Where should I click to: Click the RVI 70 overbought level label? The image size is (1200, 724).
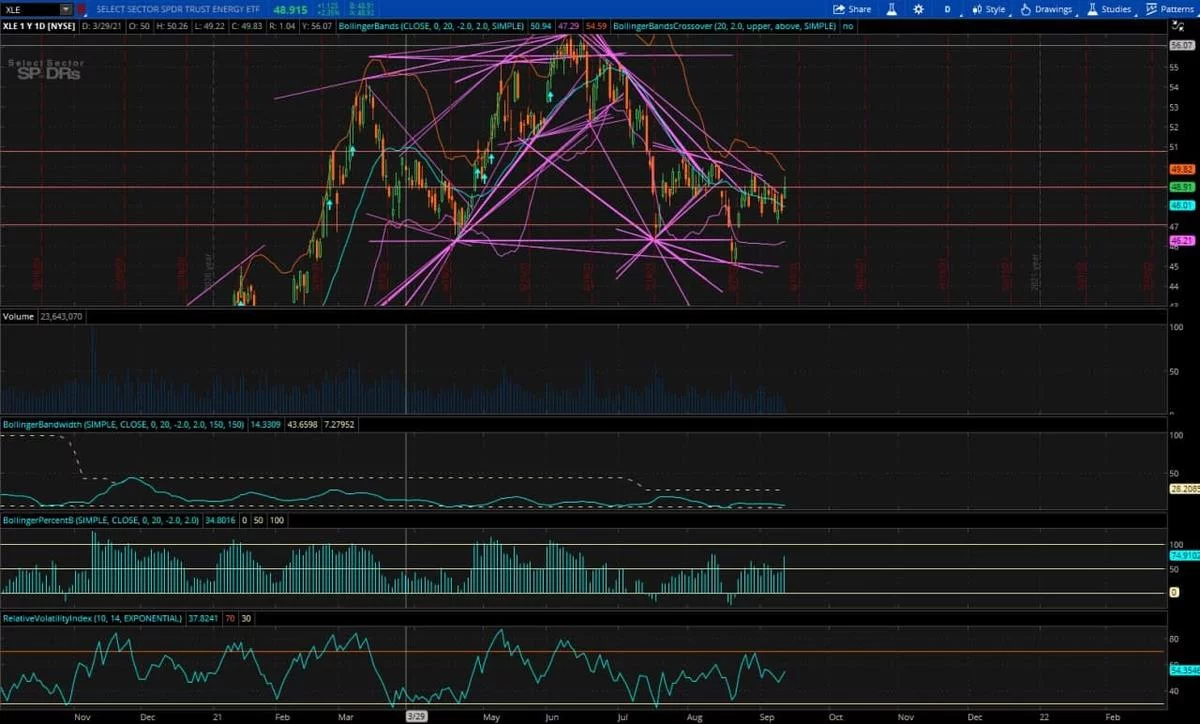(x=231, y=618)
